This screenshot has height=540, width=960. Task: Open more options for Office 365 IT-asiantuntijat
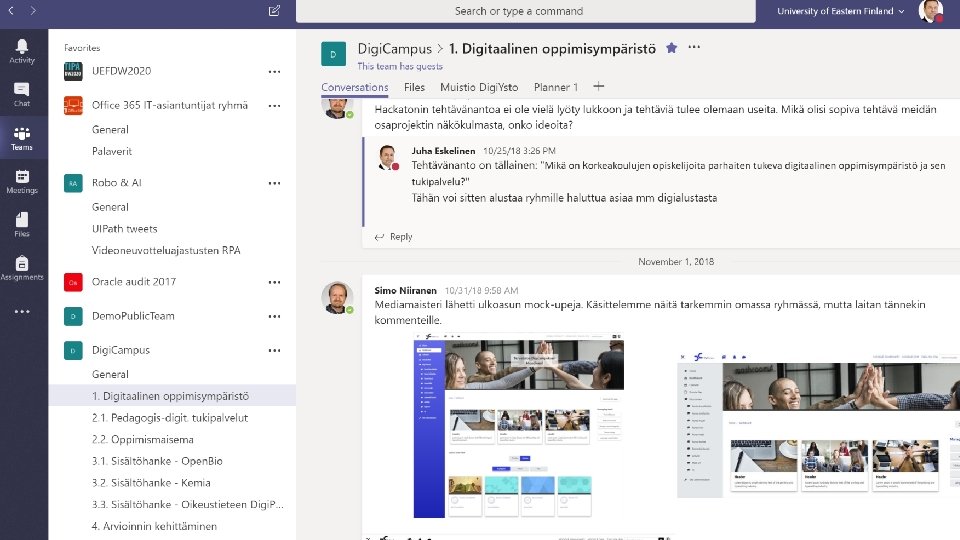(x=274, y=106)
